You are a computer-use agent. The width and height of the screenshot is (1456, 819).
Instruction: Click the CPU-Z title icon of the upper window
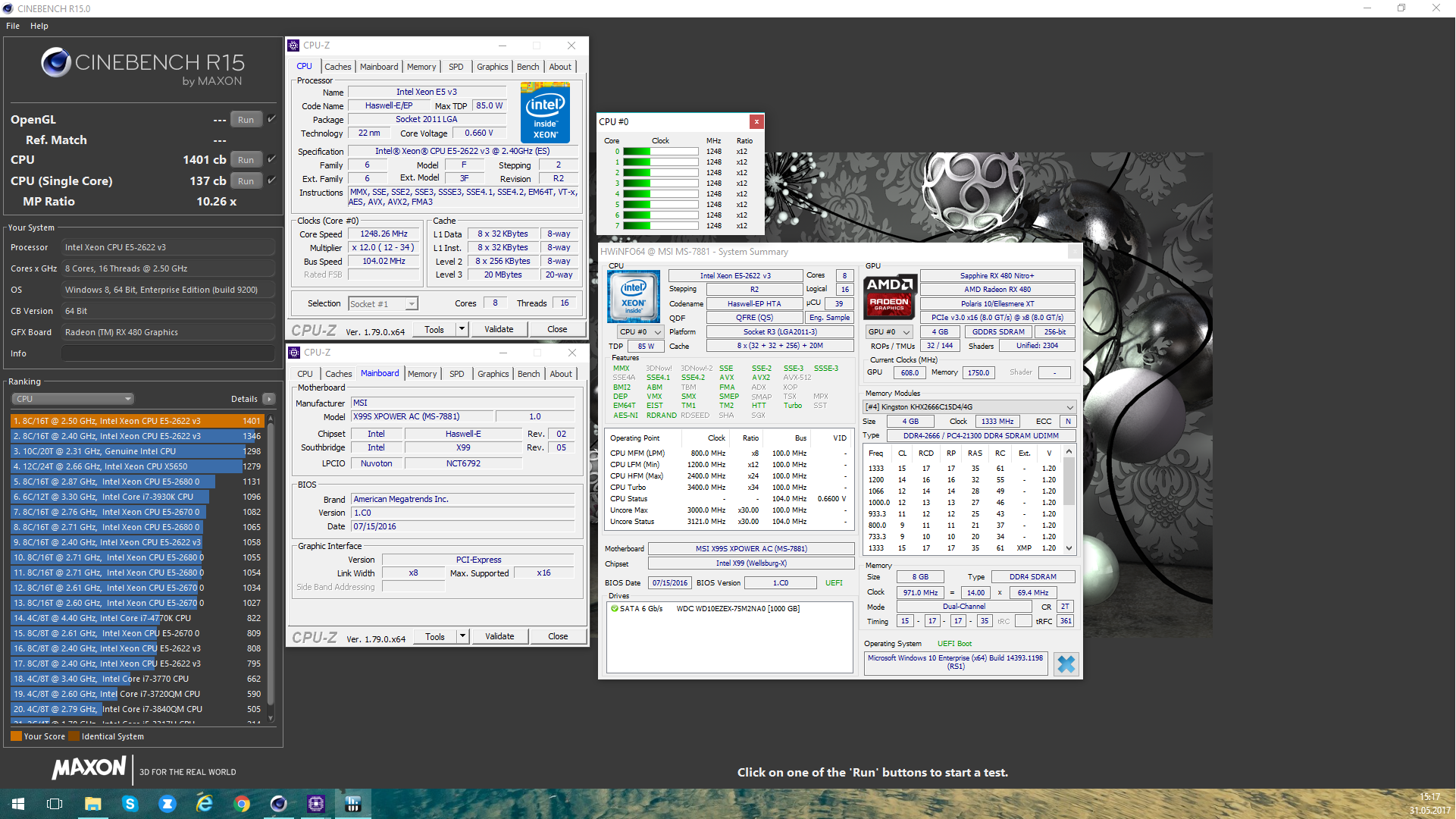pos(294,45)
